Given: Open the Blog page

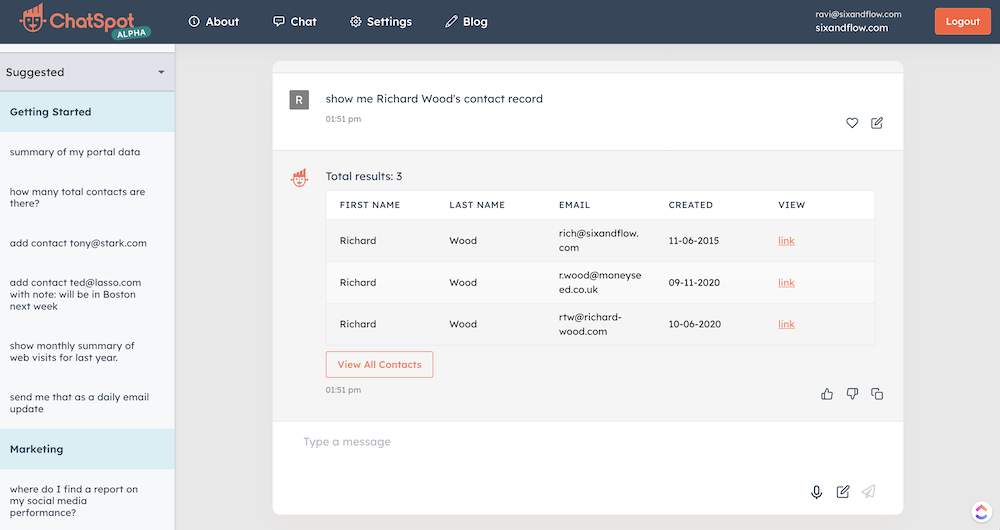Looking at the screenshot, I should (x=466, y=22).
